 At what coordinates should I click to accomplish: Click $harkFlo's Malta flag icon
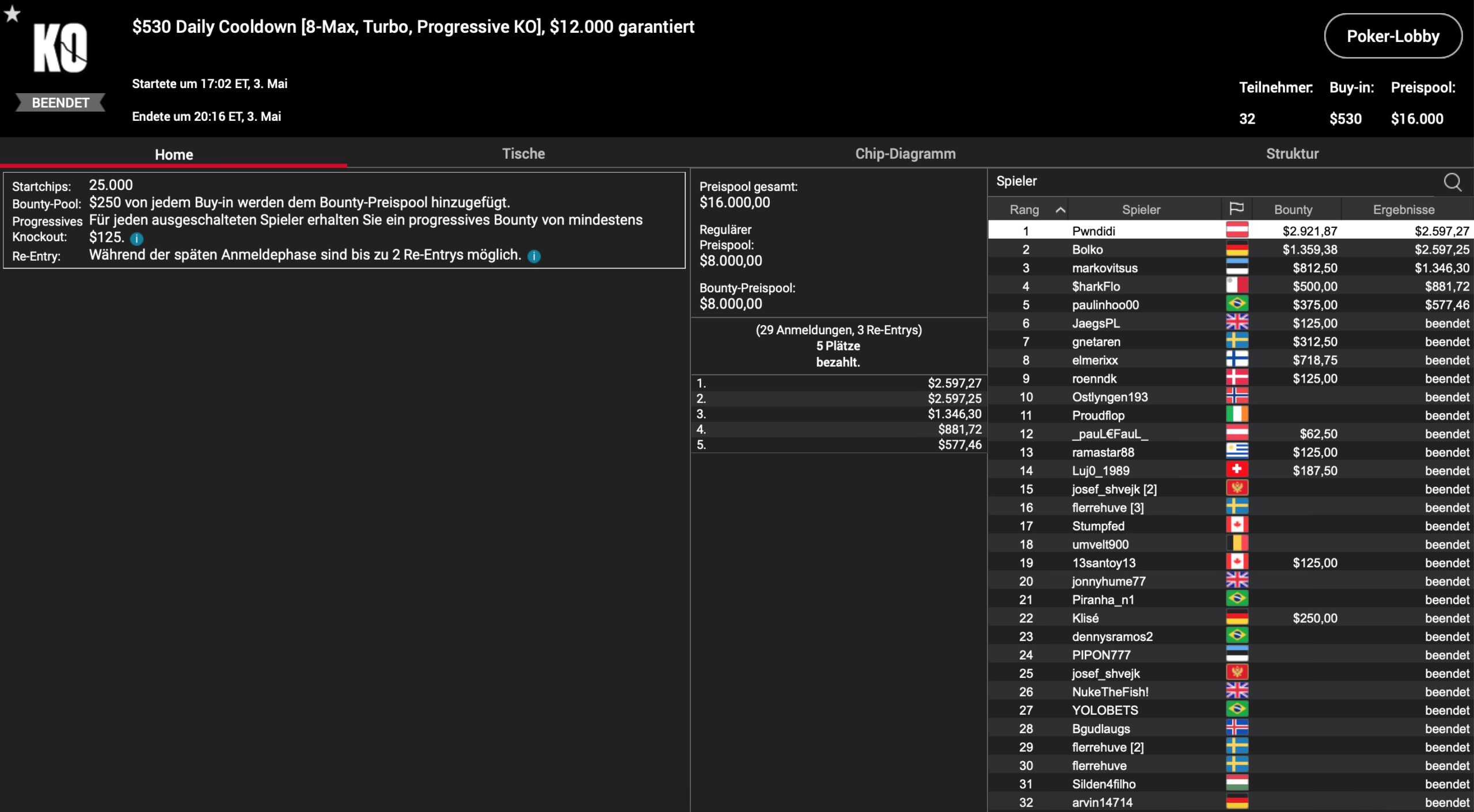point(1237,285)
